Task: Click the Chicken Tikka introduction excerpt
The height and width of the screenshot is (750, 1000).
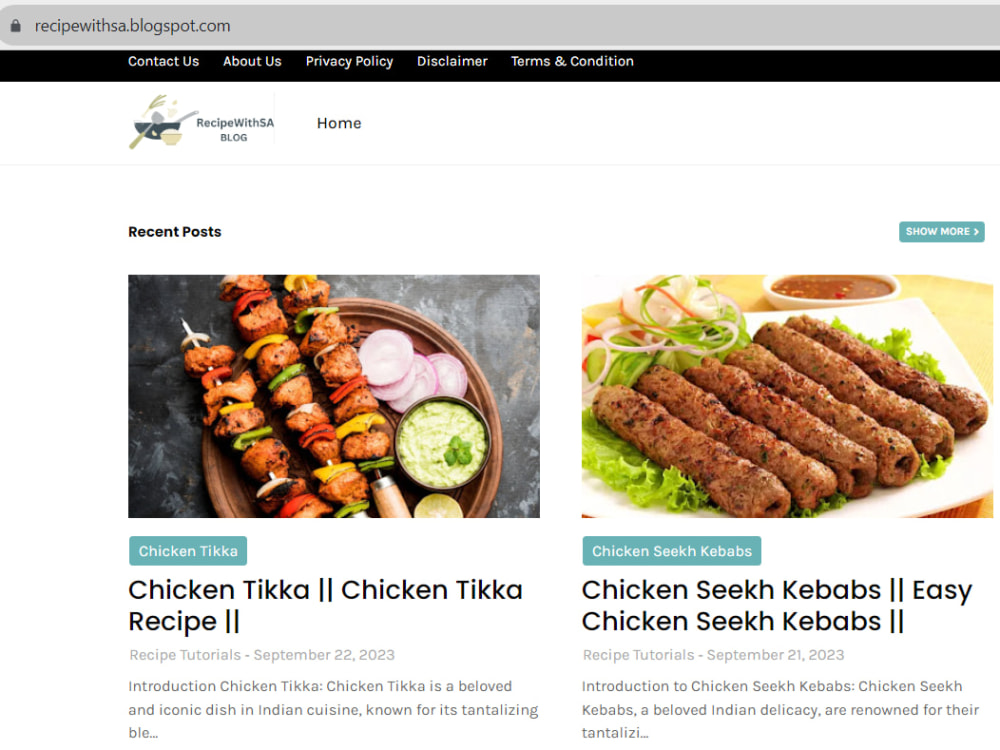Action: pyautogui.click(x=333, y=709)
